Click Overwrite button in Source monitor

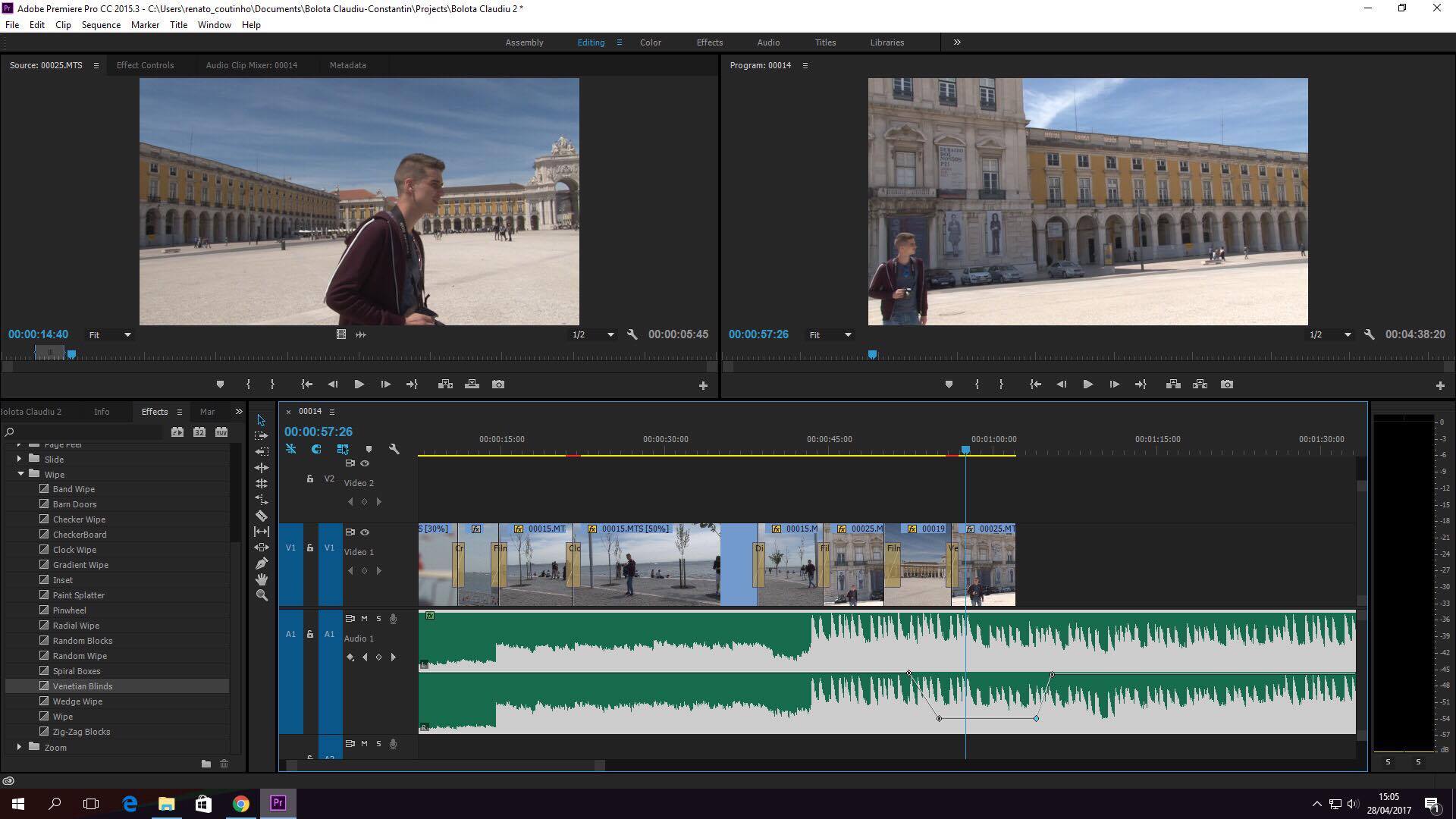472,384
